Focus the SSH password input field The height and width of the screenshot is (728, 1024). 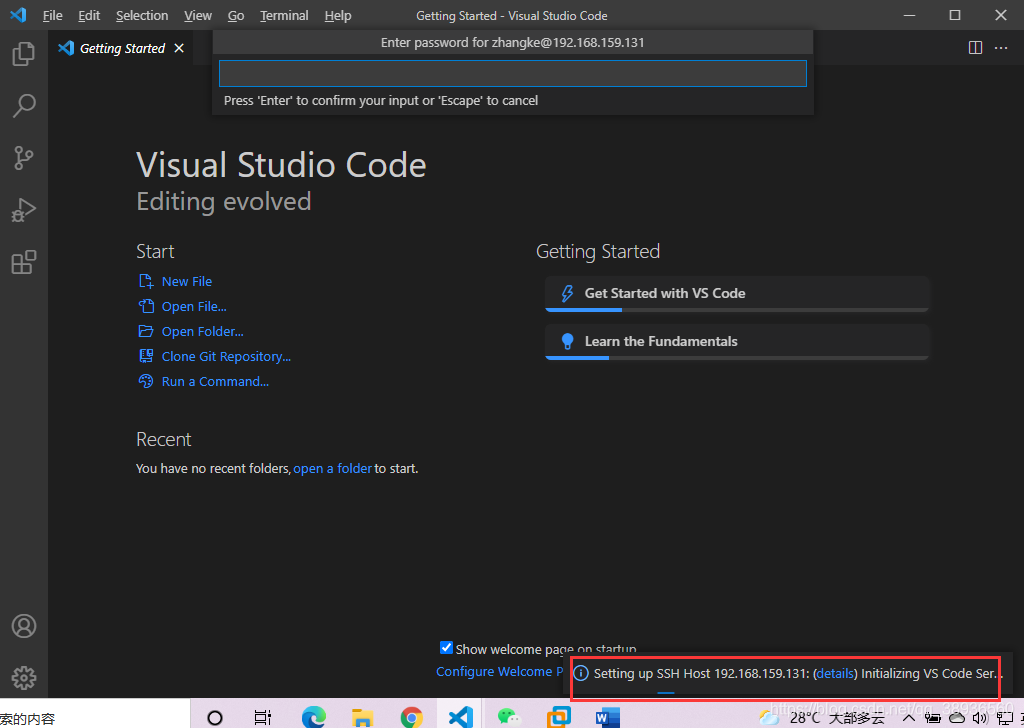pyautogui.click(x=513, y=73)
